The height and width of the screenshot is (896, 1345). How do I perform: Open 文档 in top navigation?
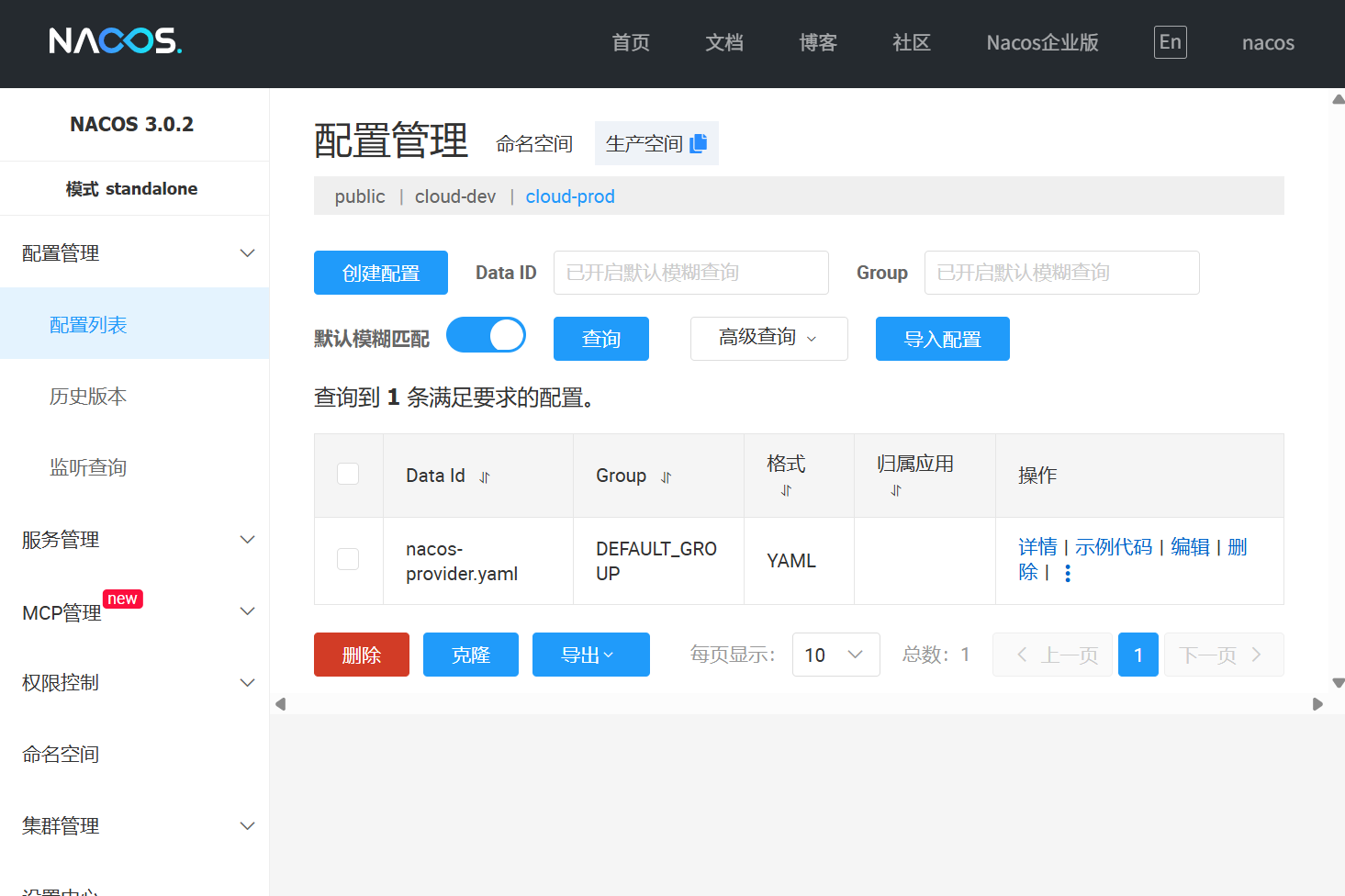click(x=724, y=42)
